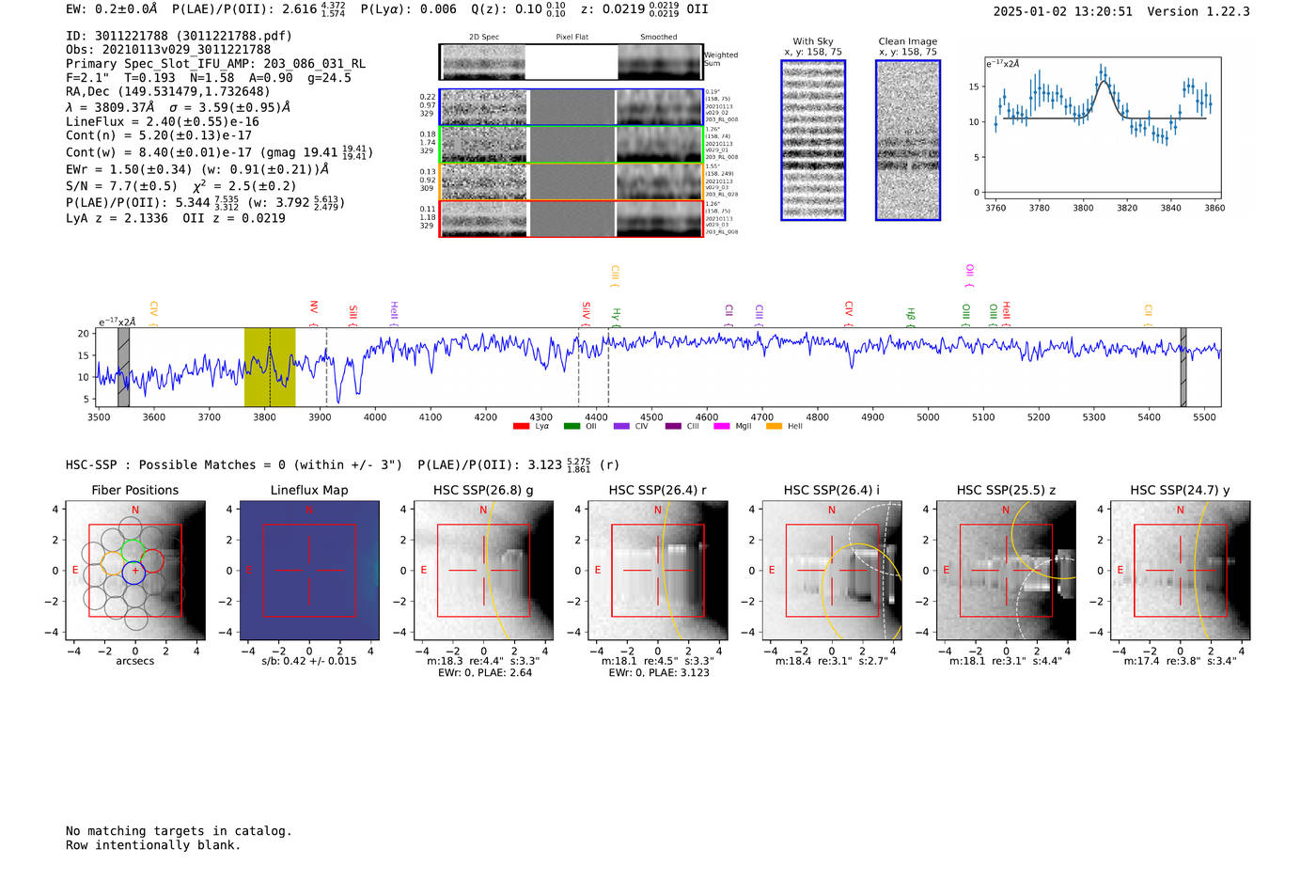Click the green OII legend swatch
The image size is (1316, 896).
pyautogui.click(x=572, y=426)
